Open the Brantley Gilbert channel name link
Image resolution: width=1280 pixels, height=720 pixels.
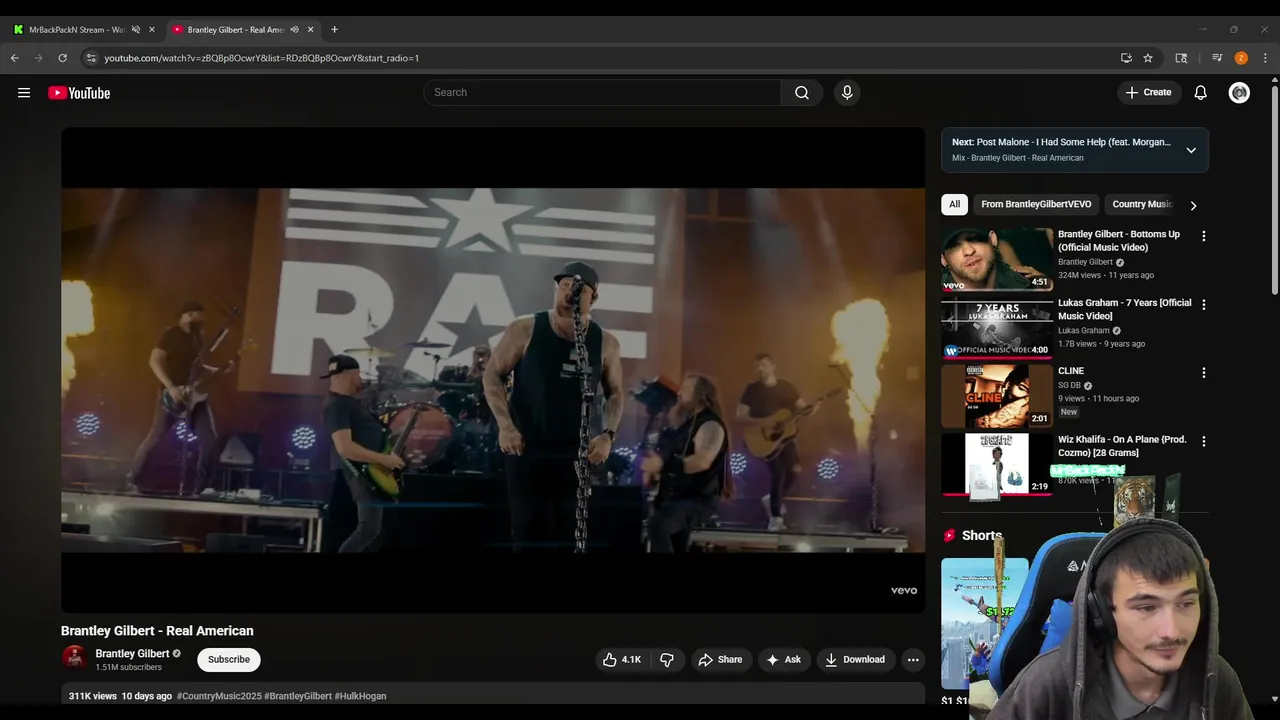132,653
